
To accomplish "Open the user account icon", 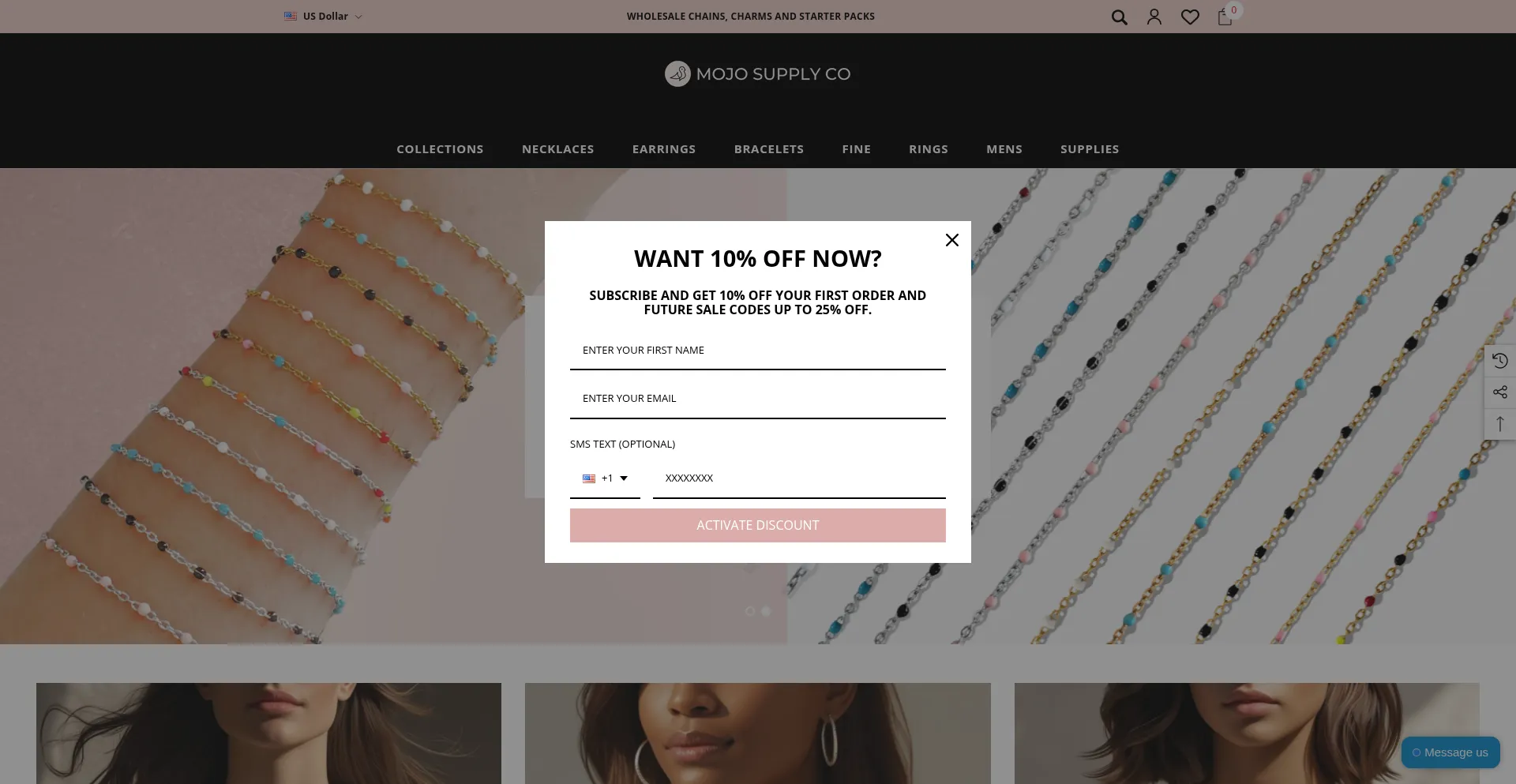I will [x=1154, y=17].
